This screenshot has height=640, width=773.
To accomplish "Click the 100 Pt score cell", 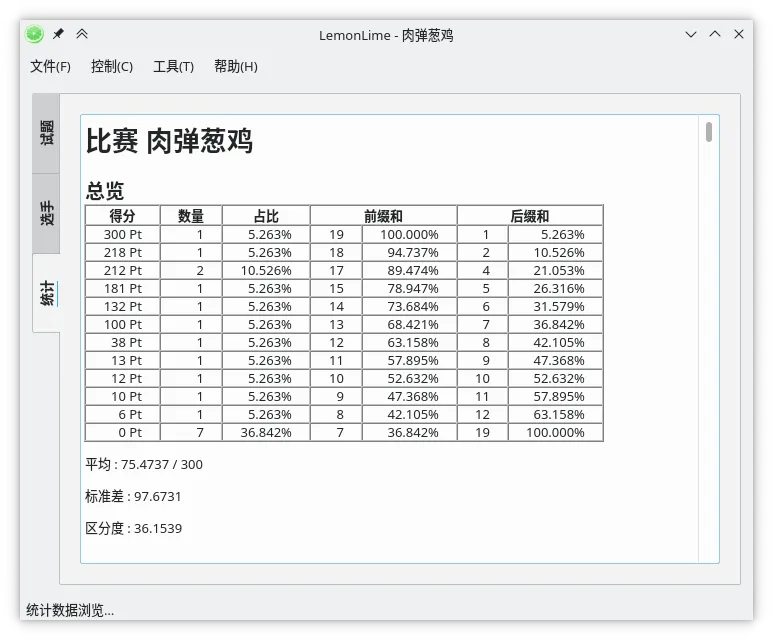I will pos(122,324).
